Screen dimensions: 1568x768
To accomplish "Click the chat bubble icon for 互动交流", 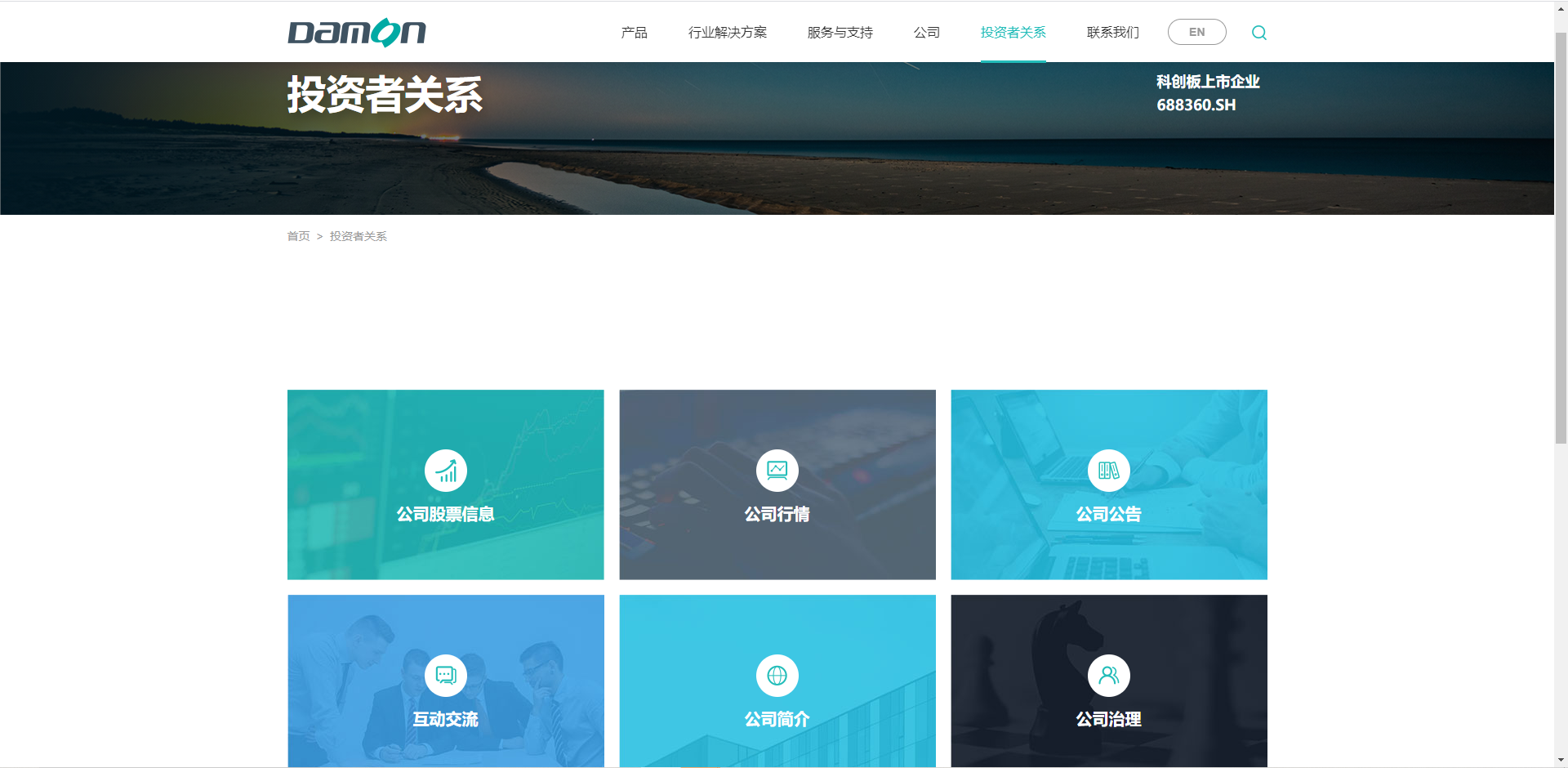I will [446, 676].
